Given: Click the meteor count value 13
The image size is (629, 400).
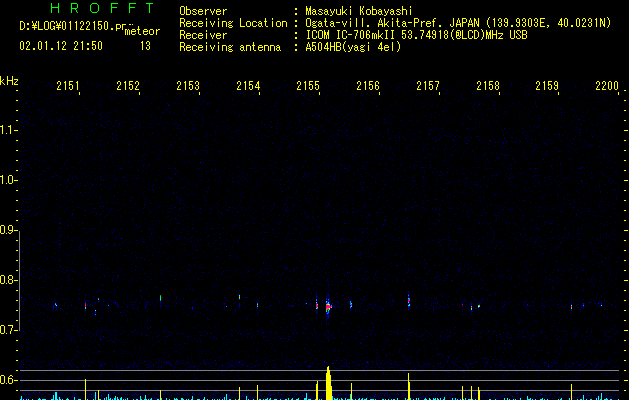Looking at the screenshot, I should click(145, 46).
